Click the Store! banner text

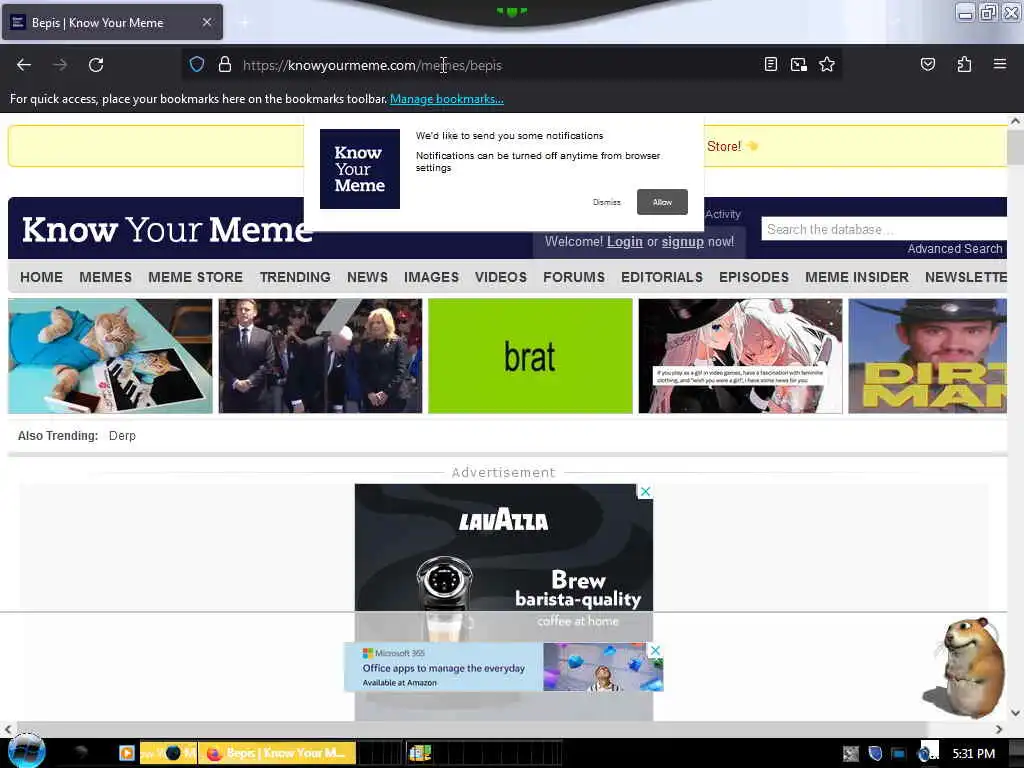(x=724, y=146)
